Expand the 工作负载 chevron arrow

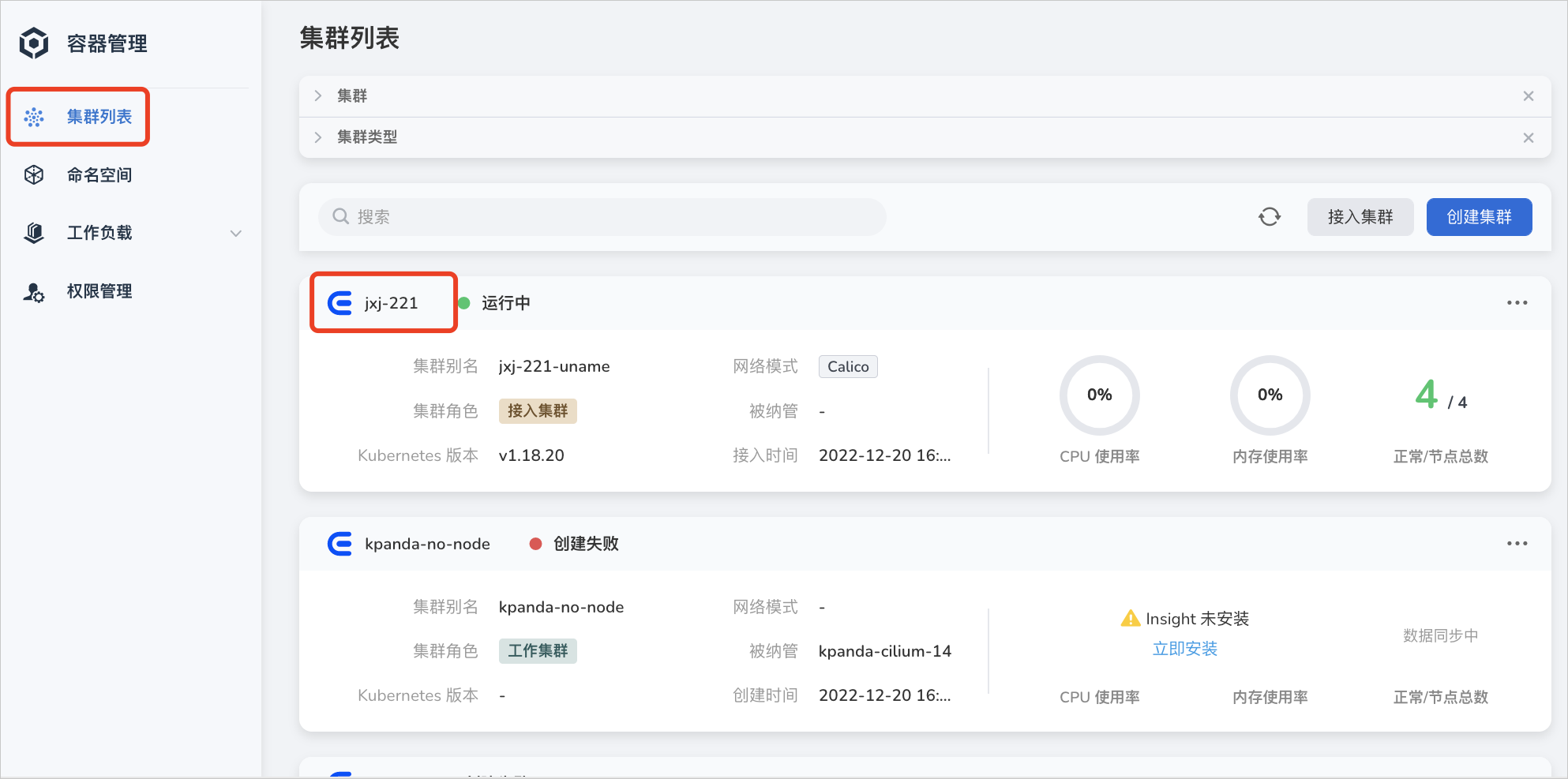click(236, 234)
